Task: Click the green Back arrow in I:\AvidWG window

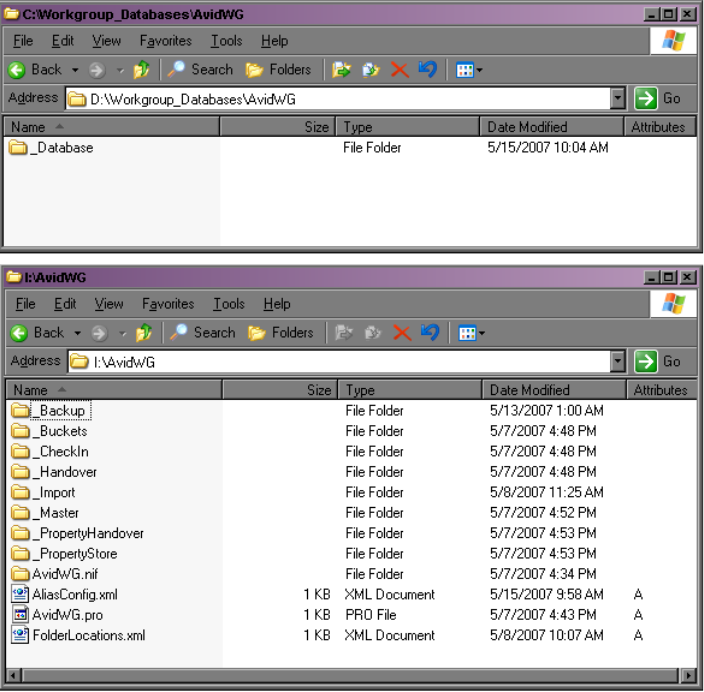Action: 19,333
